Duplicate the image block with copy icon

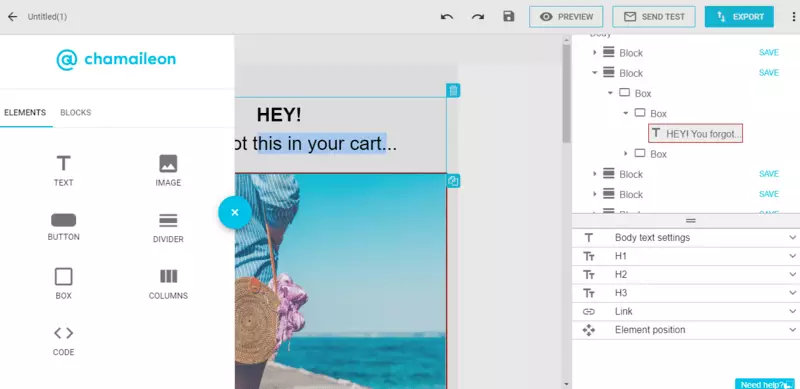tap(453, 181)
